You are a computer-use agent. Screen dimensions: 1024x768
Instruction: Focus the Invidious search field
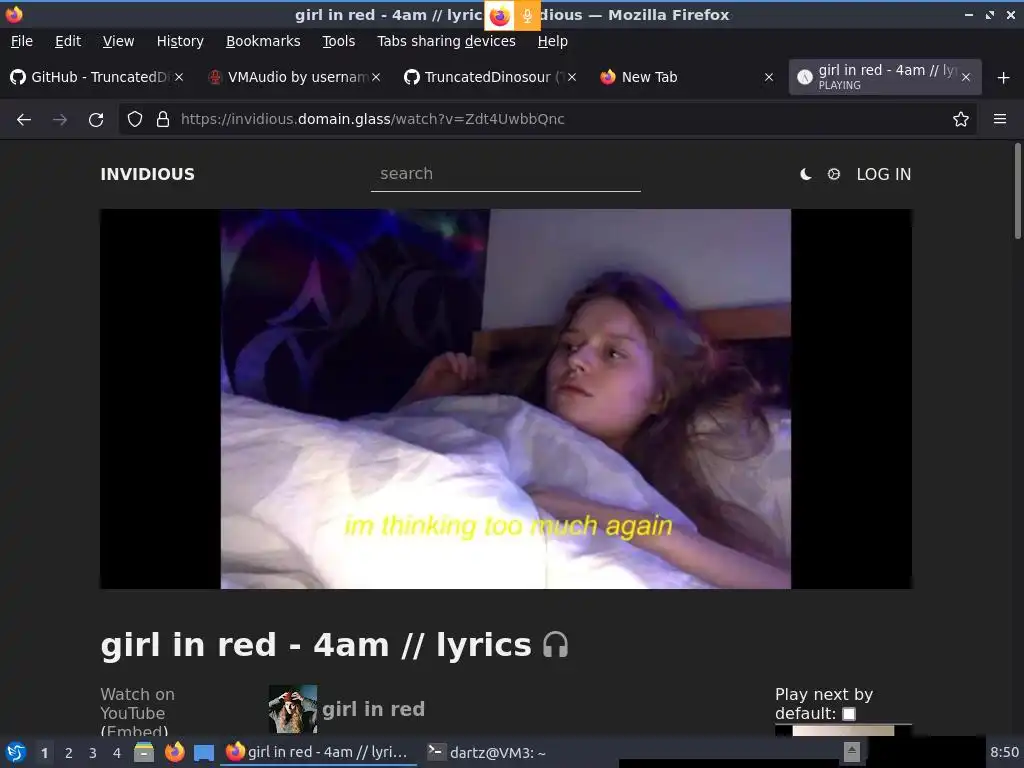click(505, 174)
